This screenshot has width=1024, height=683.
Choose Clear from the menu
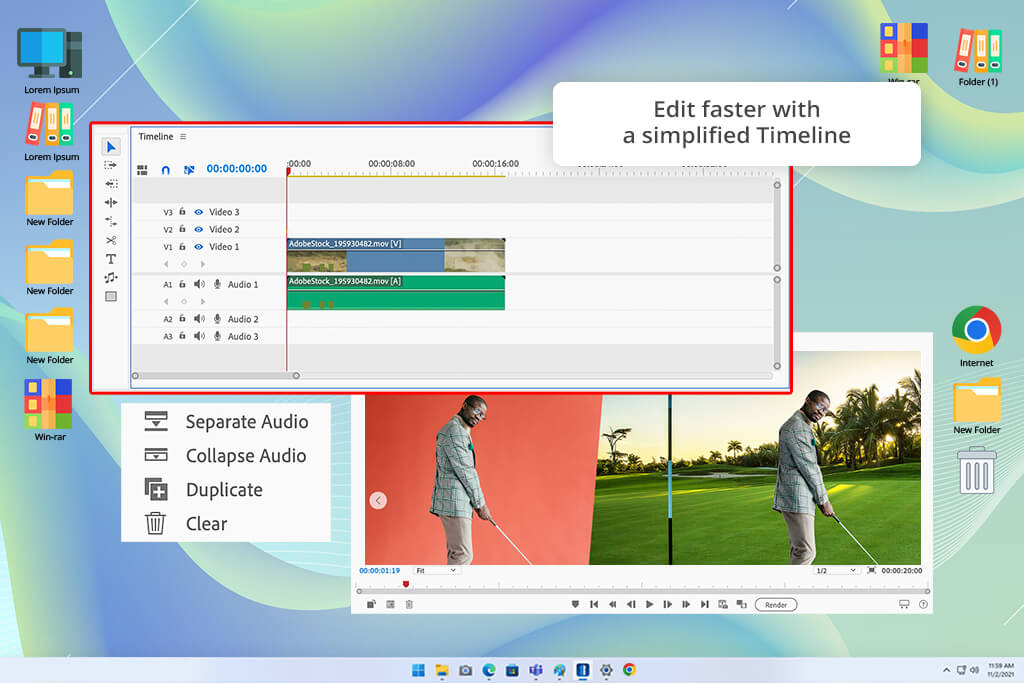tap(186, 524)
